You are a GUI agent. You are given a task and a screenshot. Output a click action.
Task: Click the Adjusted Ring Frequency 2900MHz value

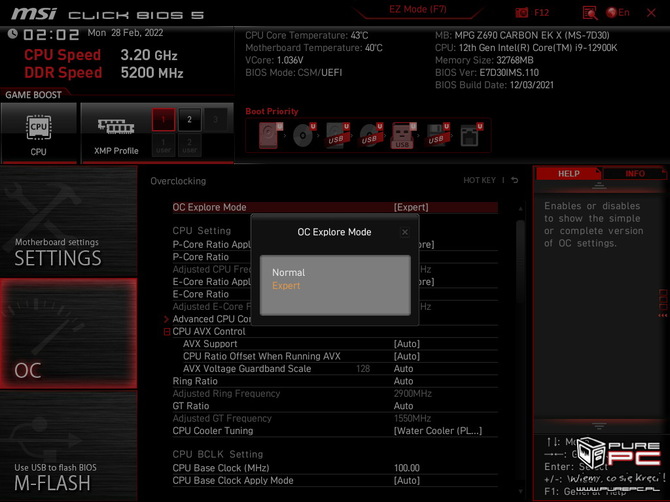[x=412, y=393]
